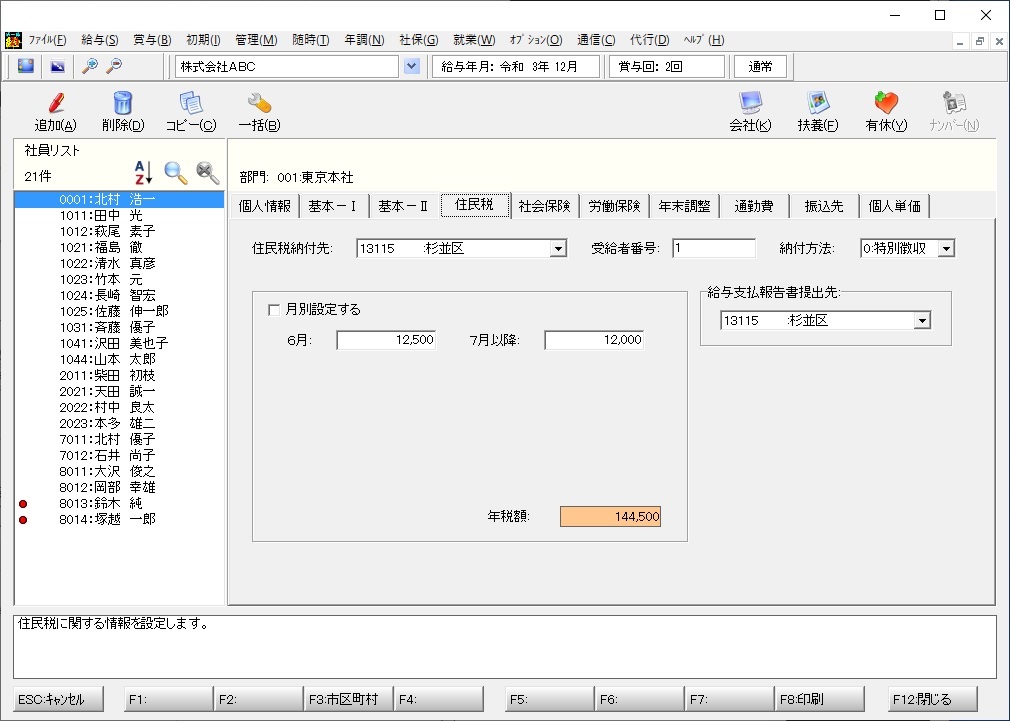Click the application logo icon in menu bar
Viewport: 1010px width, 721px height.
(13, 40)
